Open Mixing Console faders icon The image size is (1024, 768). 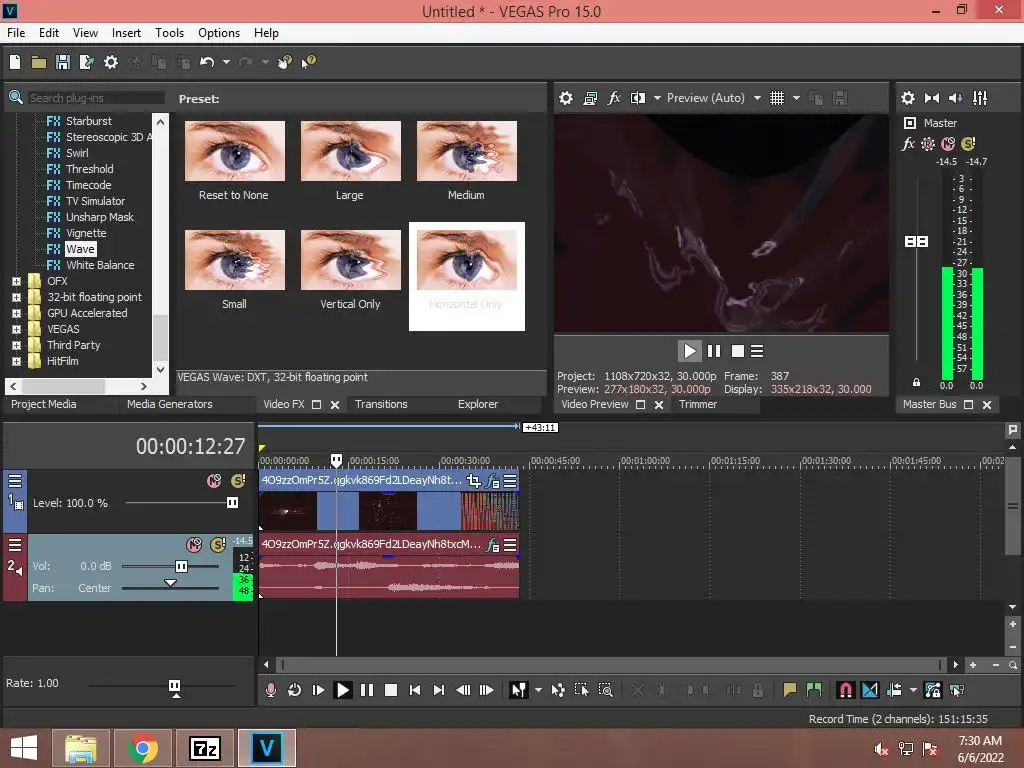[980, 98]
